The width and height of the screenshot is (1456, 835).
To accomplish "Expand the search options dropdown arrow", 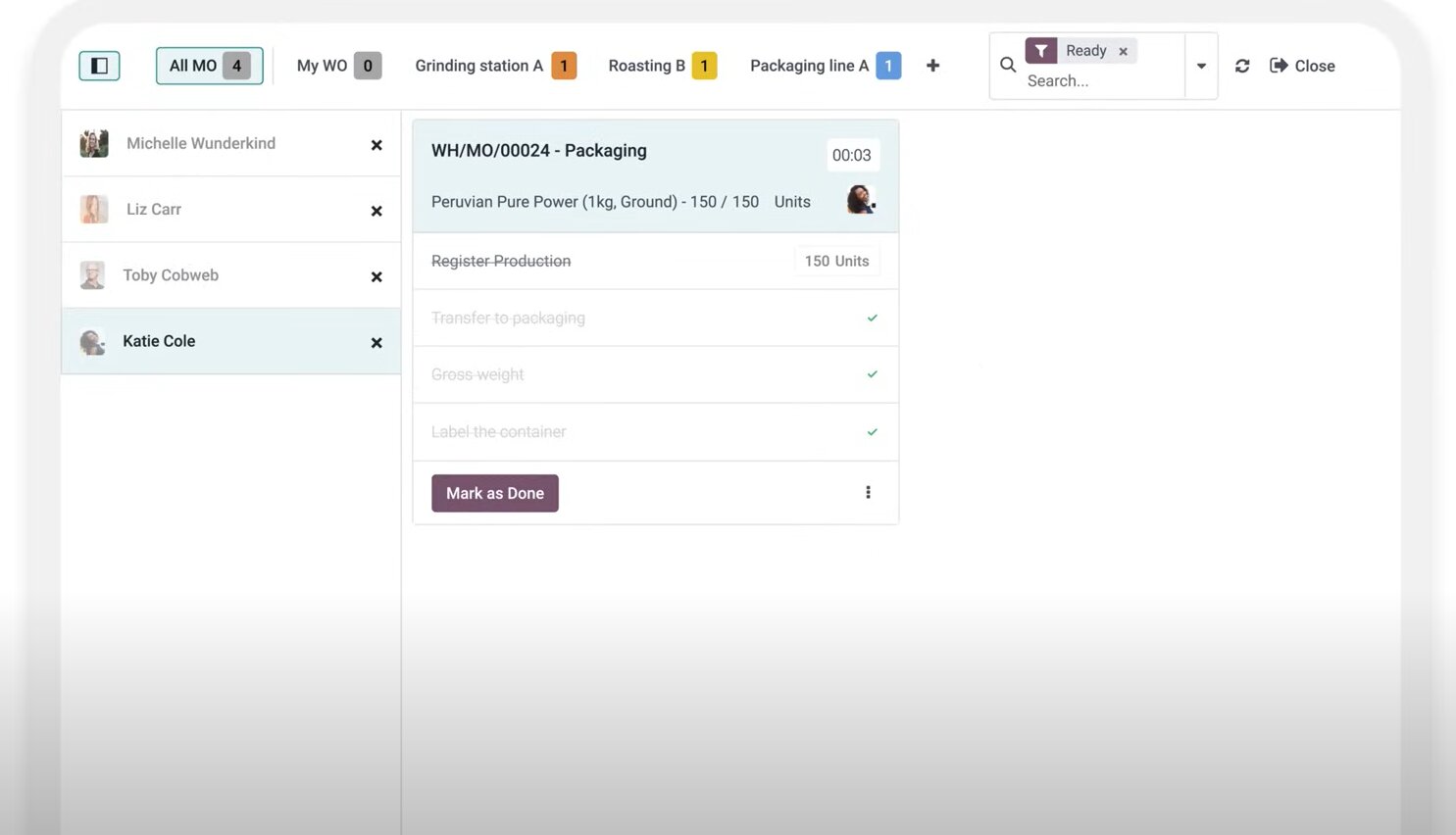I will click(x=1201, y=66).
